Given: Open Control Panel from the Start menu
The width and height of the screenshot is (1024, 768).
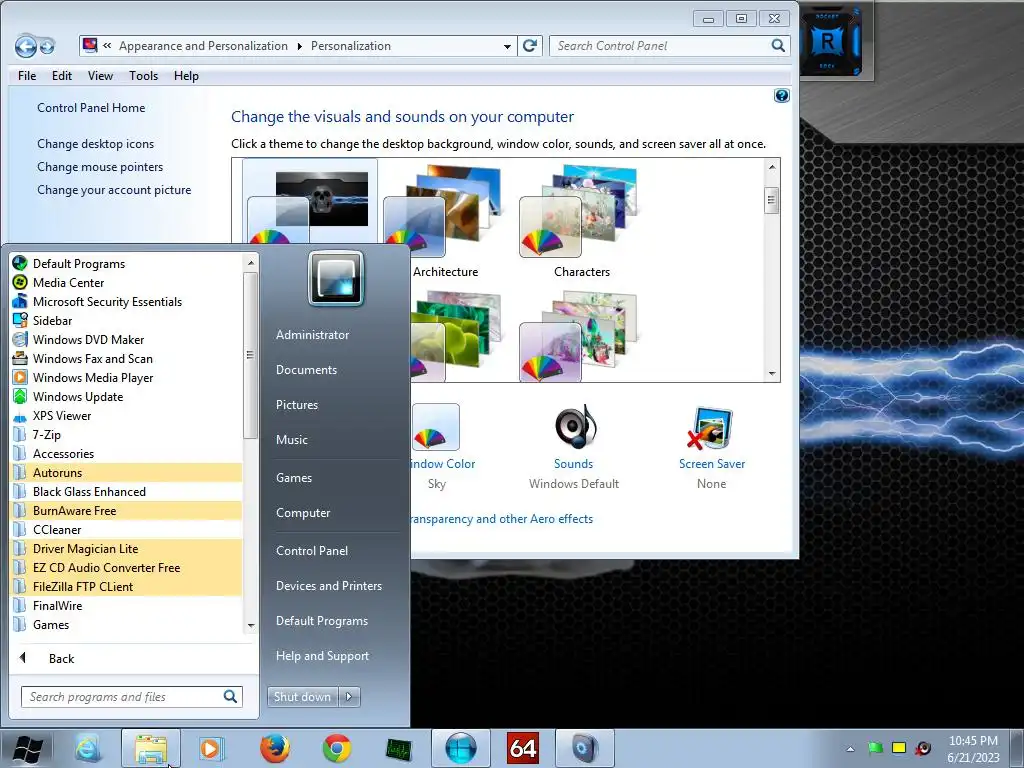Looking at the screenshot, I should (x=312, y=551).
